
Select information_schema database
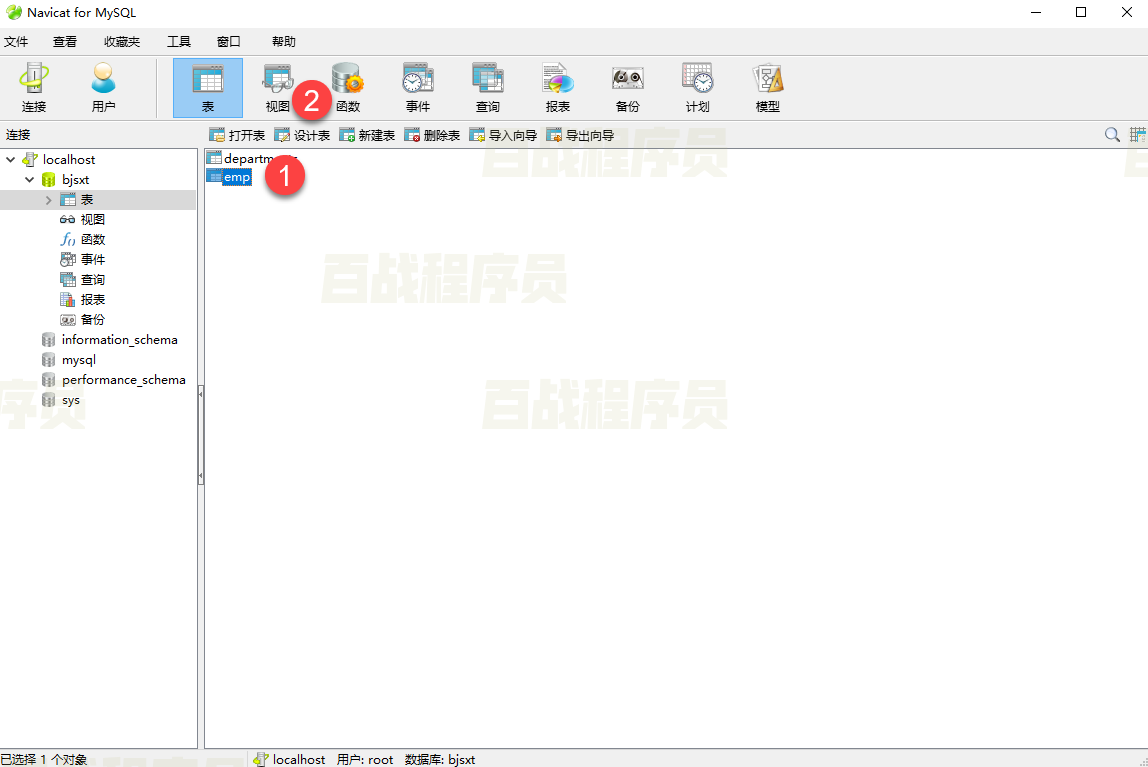[x=119, y=340]
